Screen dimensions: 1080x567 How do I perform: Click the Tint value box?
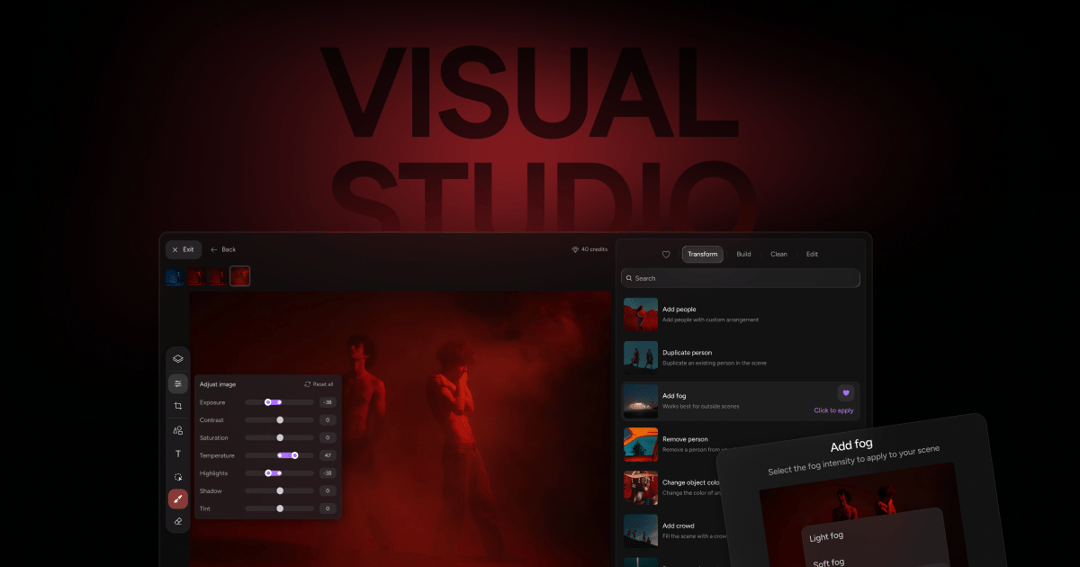click(328, 508)
